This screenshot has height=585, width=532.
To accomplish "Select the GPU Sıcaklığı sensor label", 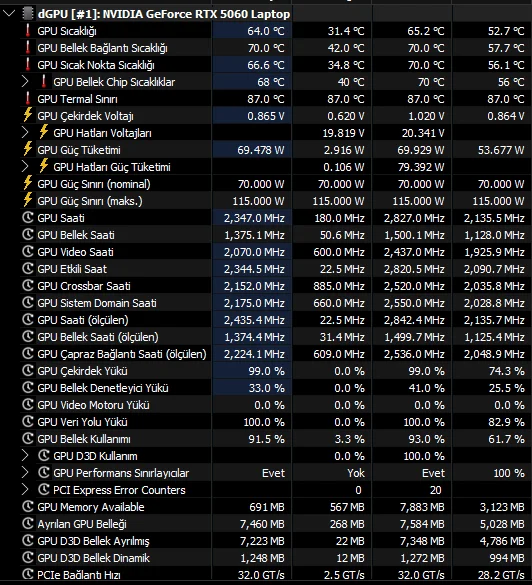I will tap(67, 31).
